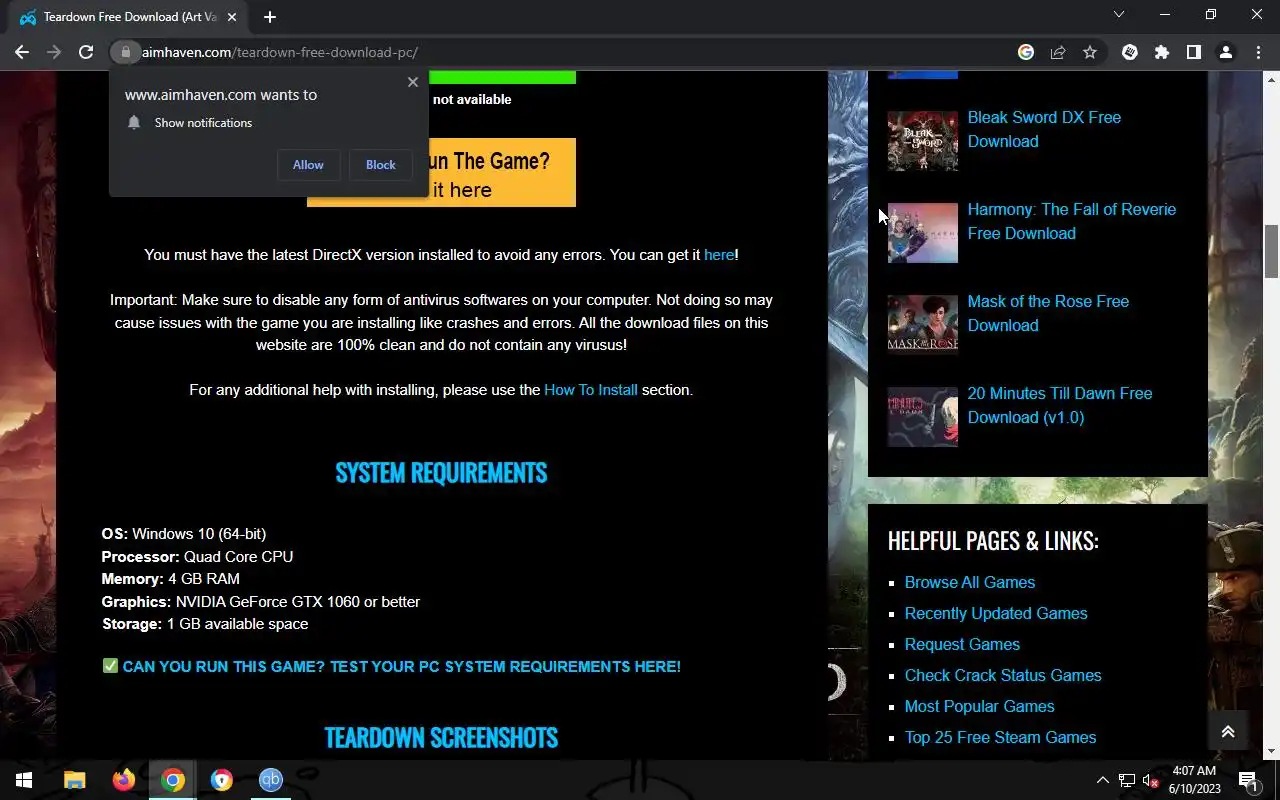Open Check Crack Status Games link
This screenshot has width=1280, height=800.
pos(1003,675)
